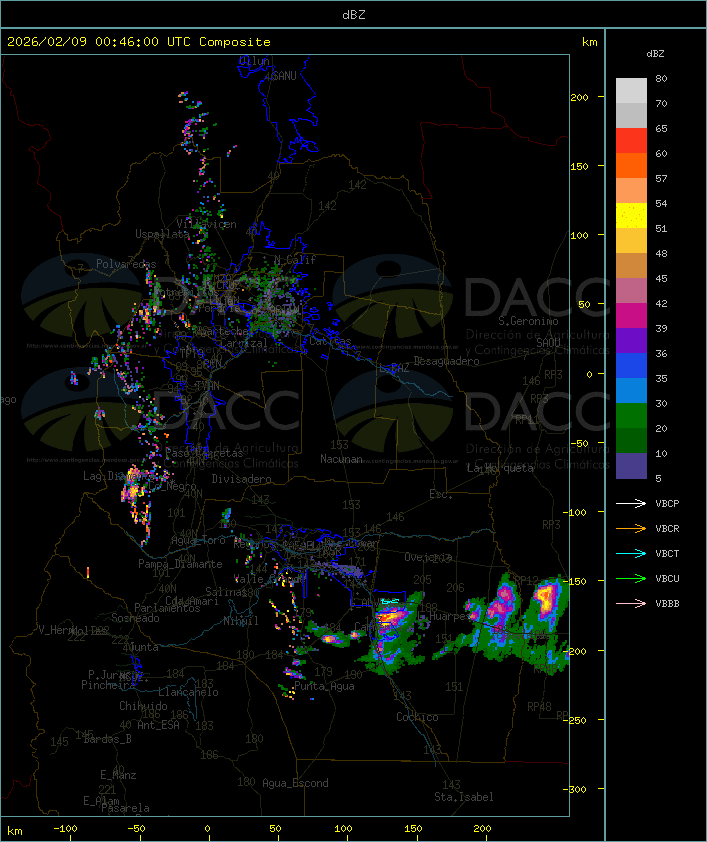Choose the slate purple 5-10 dBZ swatch
This screenshot has width=707, height=842.
(631, 466)
